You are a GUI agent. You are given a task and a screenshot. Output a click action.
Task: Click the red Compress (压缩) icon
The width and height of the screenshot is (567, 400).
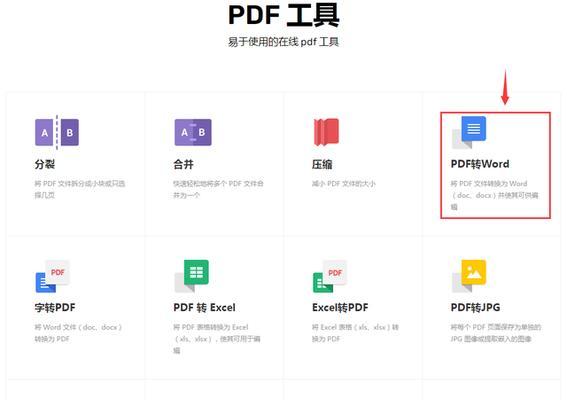[326, 132]
